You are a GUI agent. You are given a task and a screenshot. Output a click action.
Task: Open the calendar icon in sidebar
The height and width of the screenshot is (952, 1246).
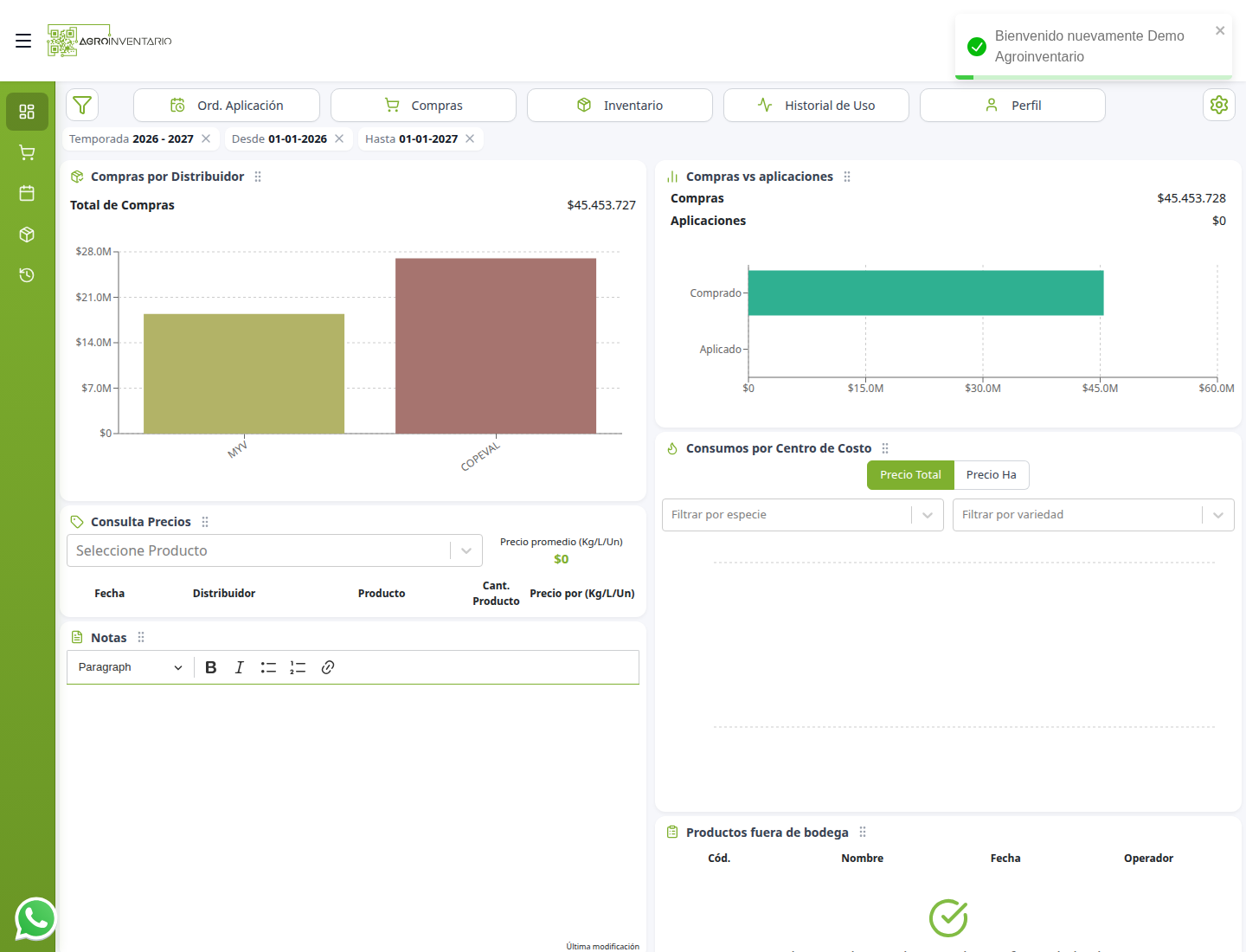(27, 193)
